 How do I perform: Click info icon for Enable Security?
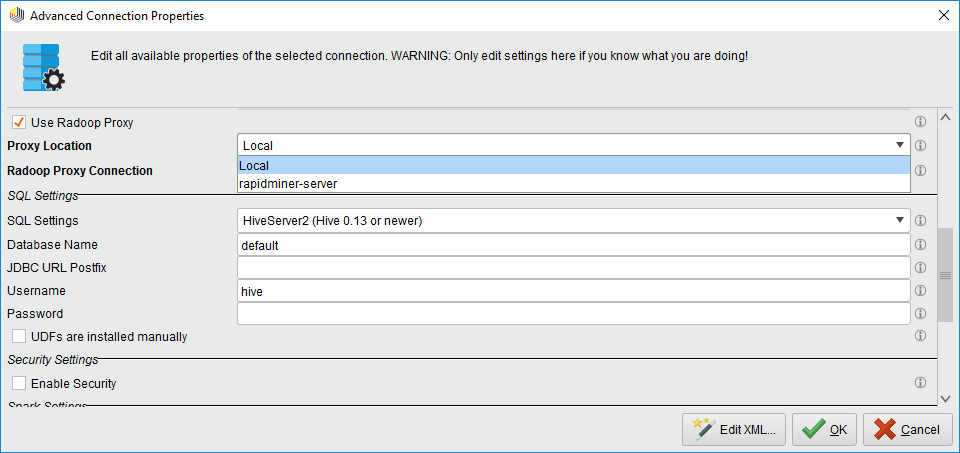920,383
